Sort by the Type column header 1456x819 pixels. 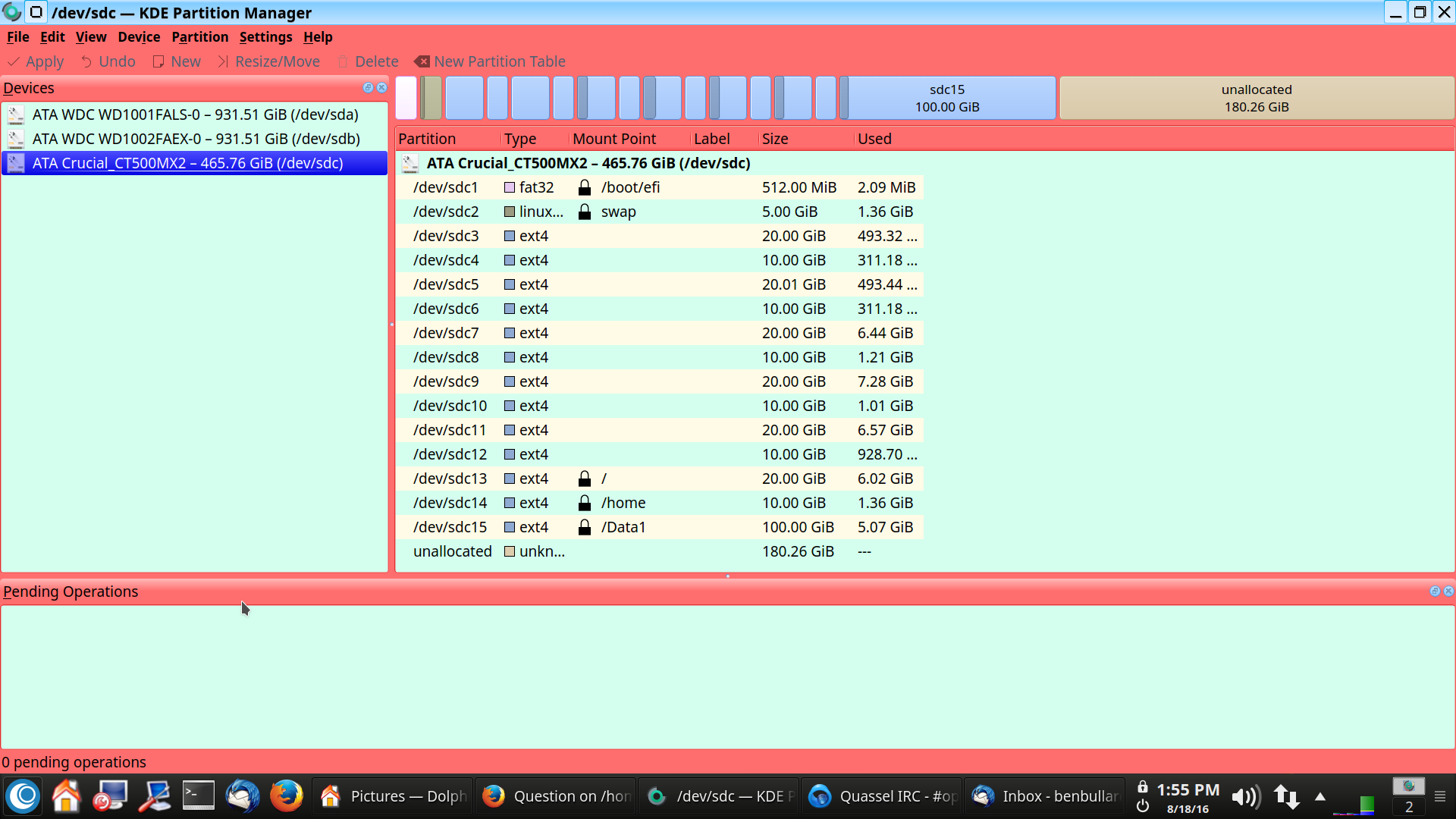pos(535,139)
